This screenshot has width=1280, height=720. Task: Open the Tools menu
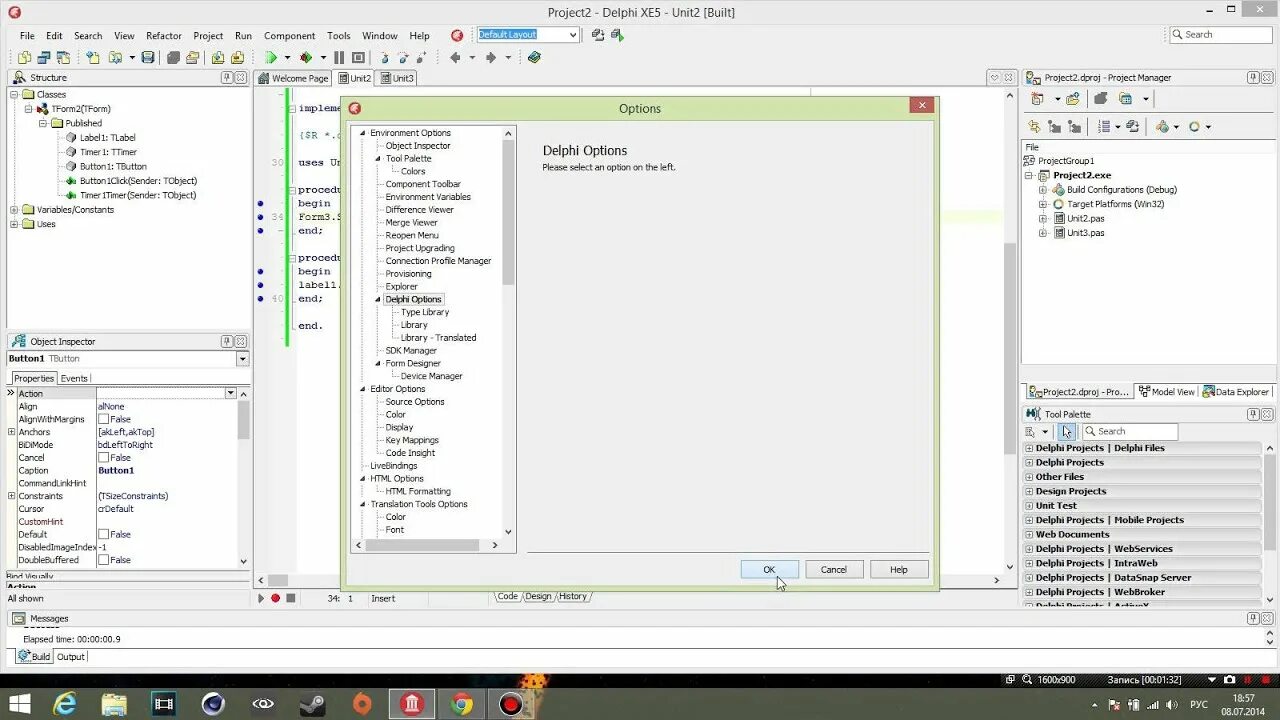(339, 35)
